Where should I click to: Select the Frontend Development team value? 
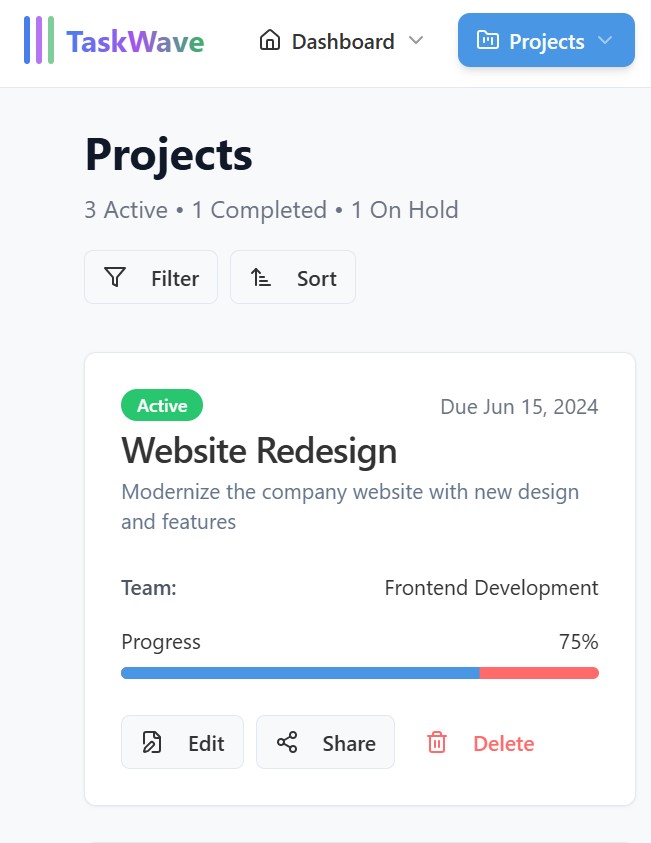point(491,588)
